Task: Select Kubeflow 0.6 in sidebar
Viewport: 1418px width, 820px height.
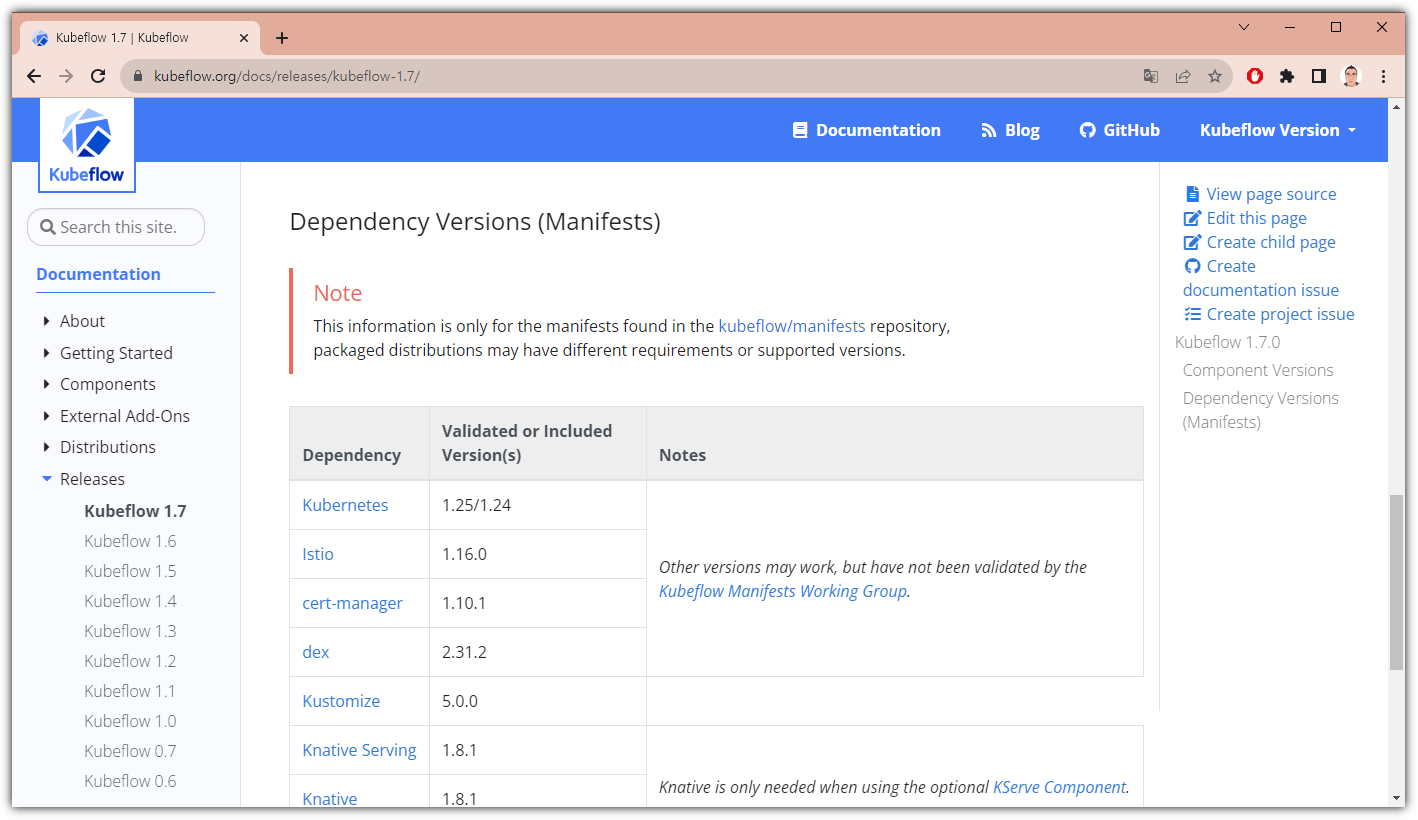Action: (x=130, y=781)
